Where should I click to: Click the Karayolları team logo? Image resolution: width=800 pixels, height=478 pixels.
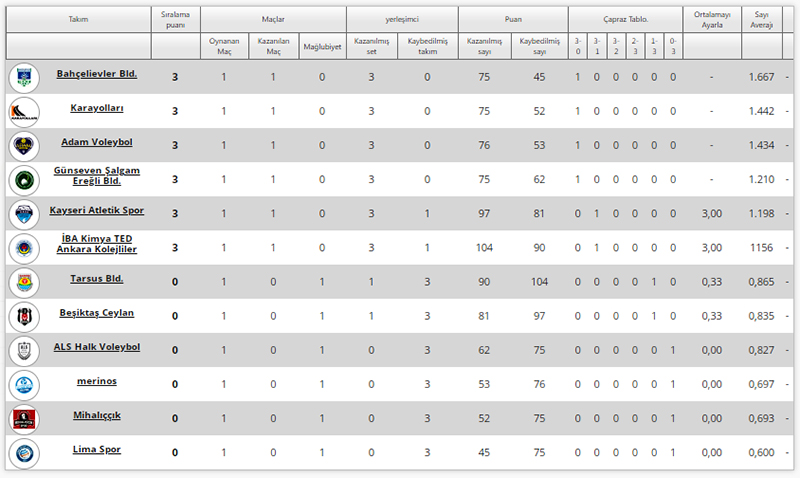pyautogui.click(x=23, y=112)
